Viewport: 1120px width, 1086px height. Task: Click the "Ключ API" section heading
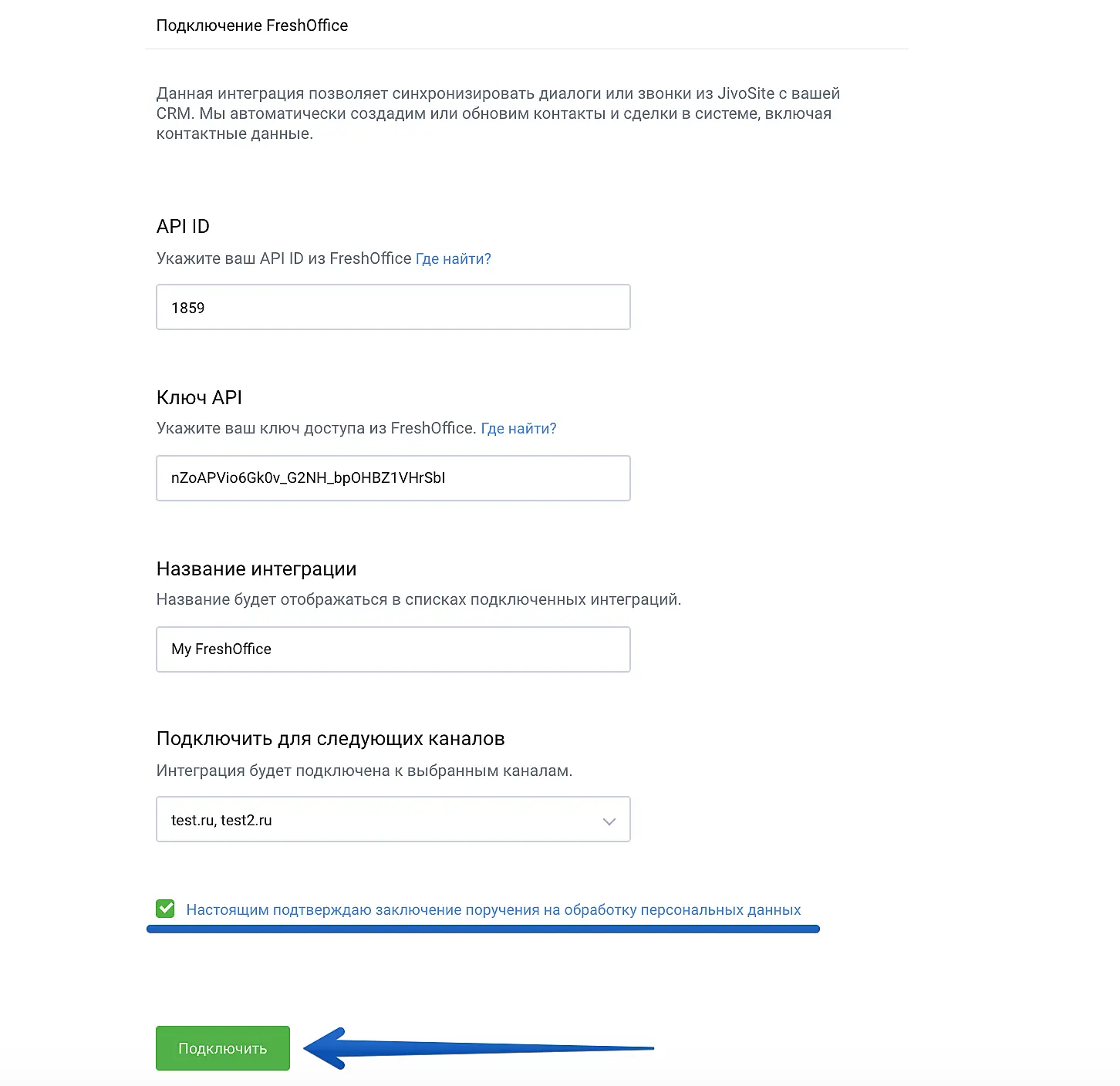[199, 397]
